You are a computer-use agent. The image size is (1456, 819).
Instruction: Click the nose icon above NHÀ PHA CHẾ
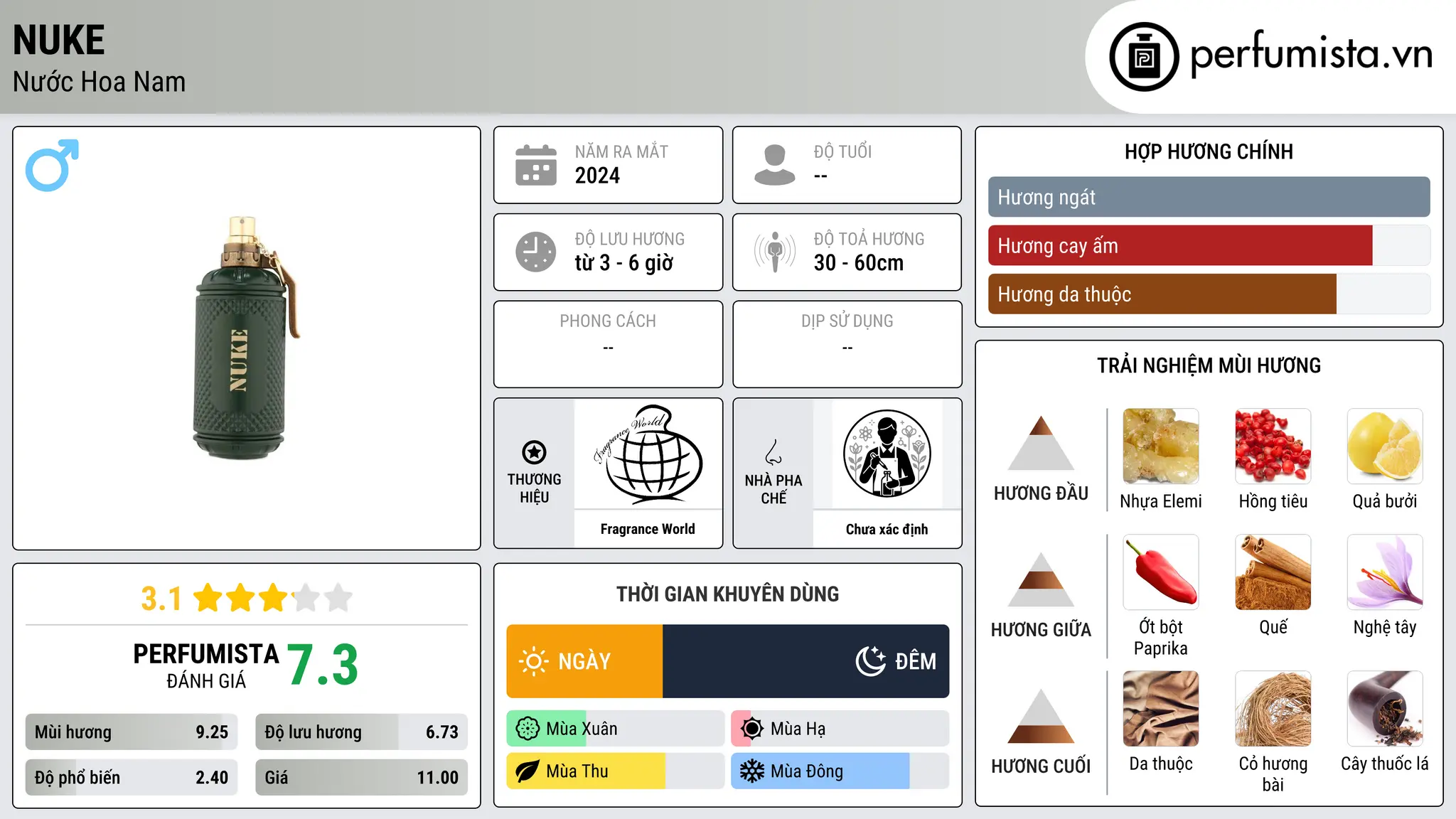773,451
